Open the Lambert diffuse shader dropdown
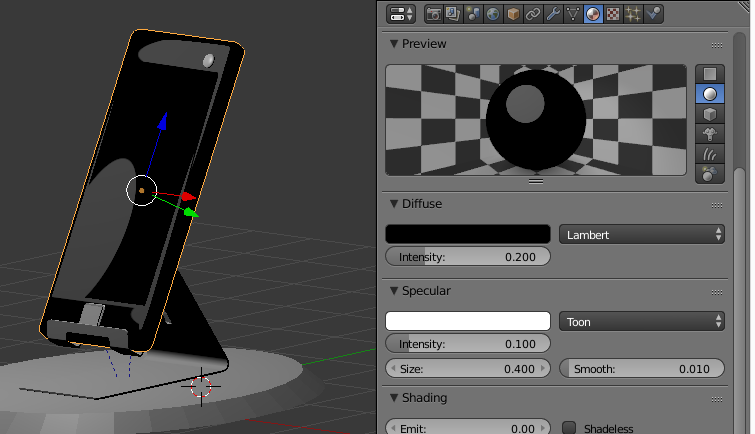 pyautogui.click(x=641, y=234)
